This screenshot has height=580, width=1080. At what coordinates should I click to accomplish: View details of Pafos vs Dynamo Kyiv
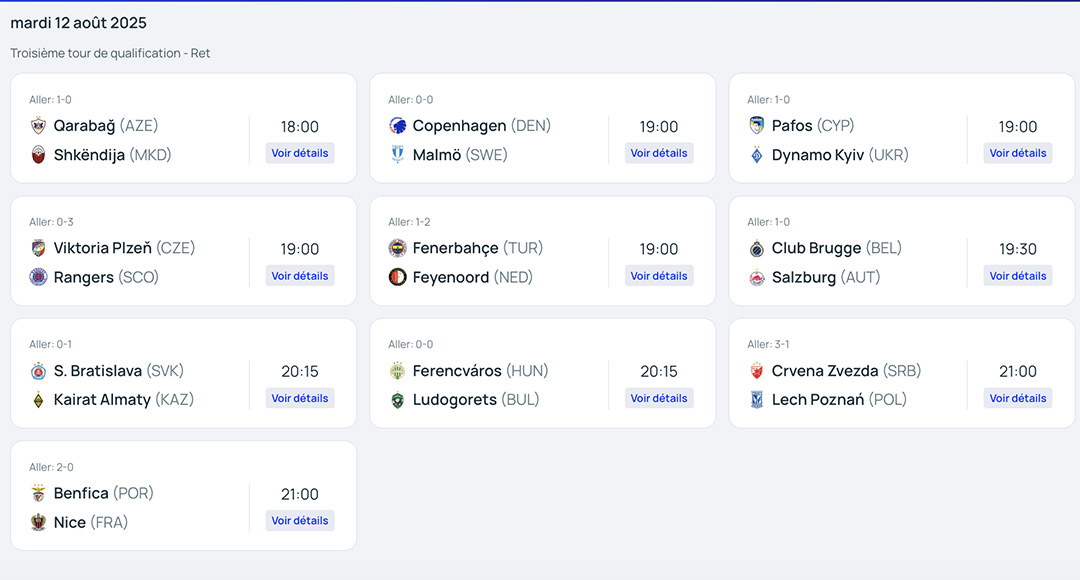(x=1018, y=153)
